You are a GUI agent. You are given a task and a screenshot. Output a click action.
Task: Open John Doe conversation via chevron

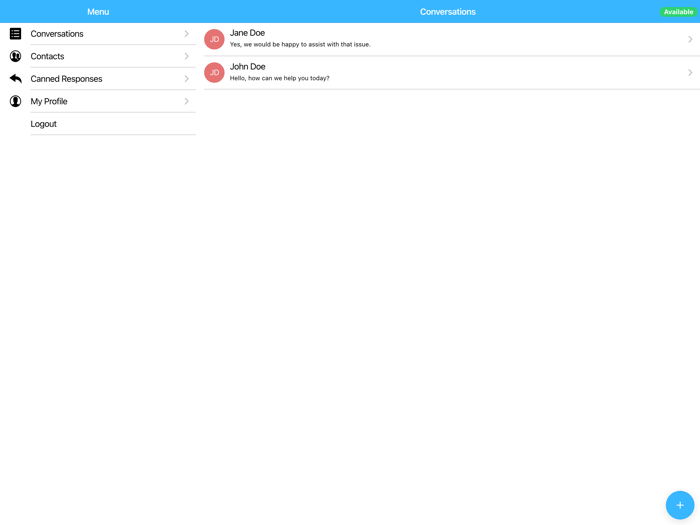coord(690,73)
